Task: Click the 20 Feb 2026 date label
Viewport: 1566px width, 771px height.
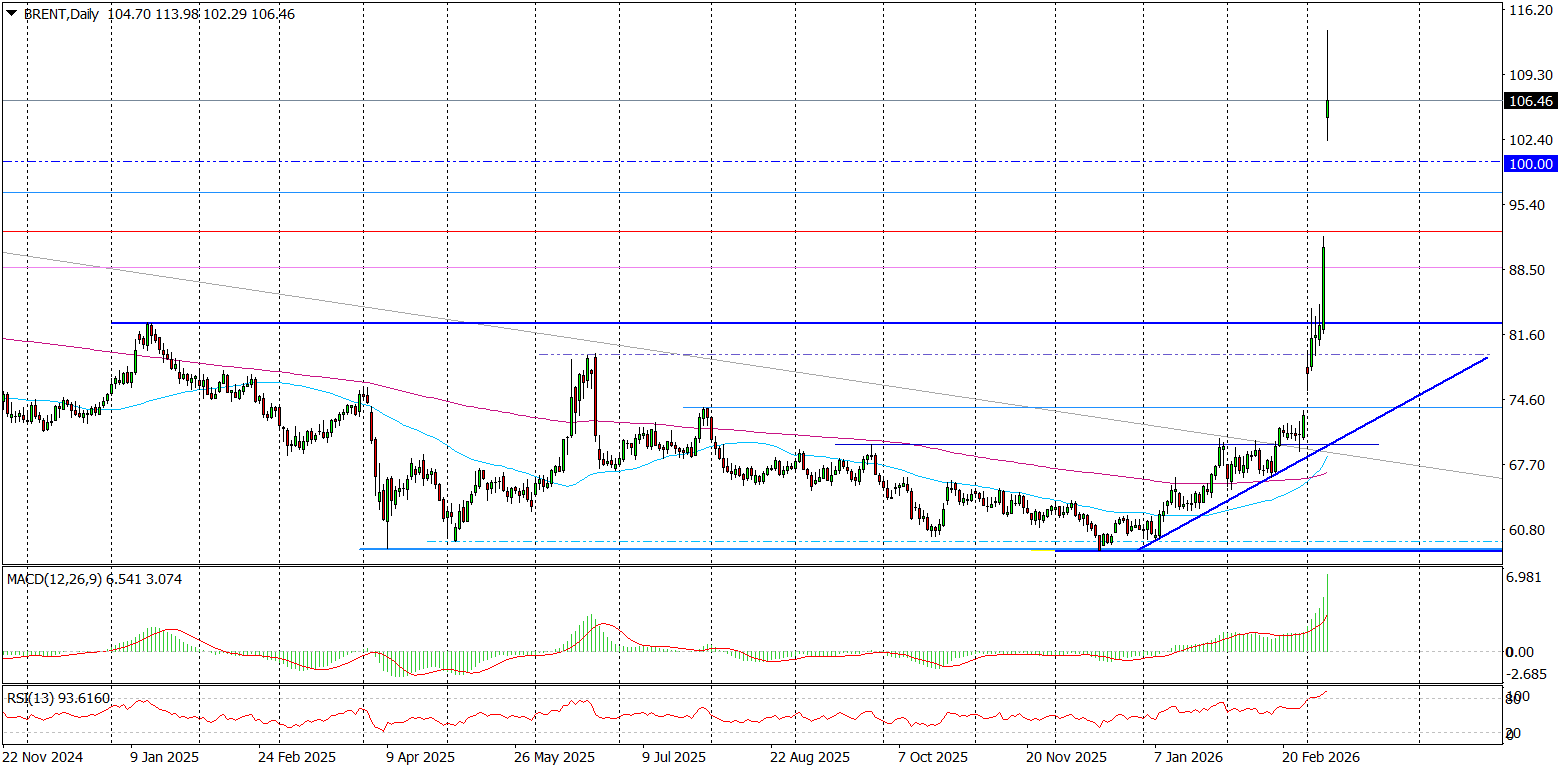Action: (x=1323, y=758)
